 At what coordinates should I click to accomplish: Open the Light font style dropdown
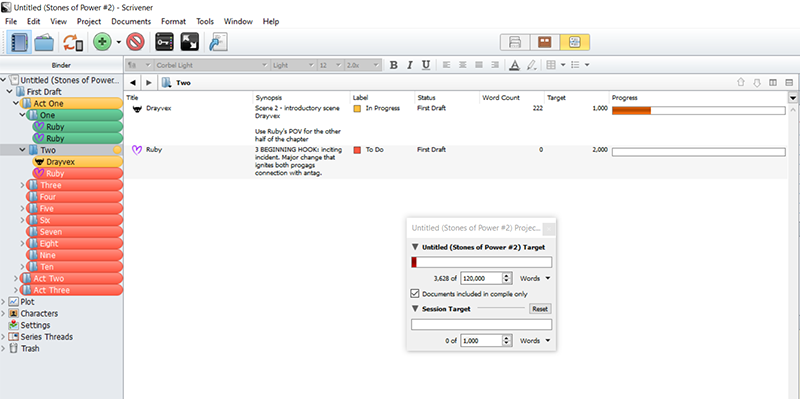tap(293, 65)
